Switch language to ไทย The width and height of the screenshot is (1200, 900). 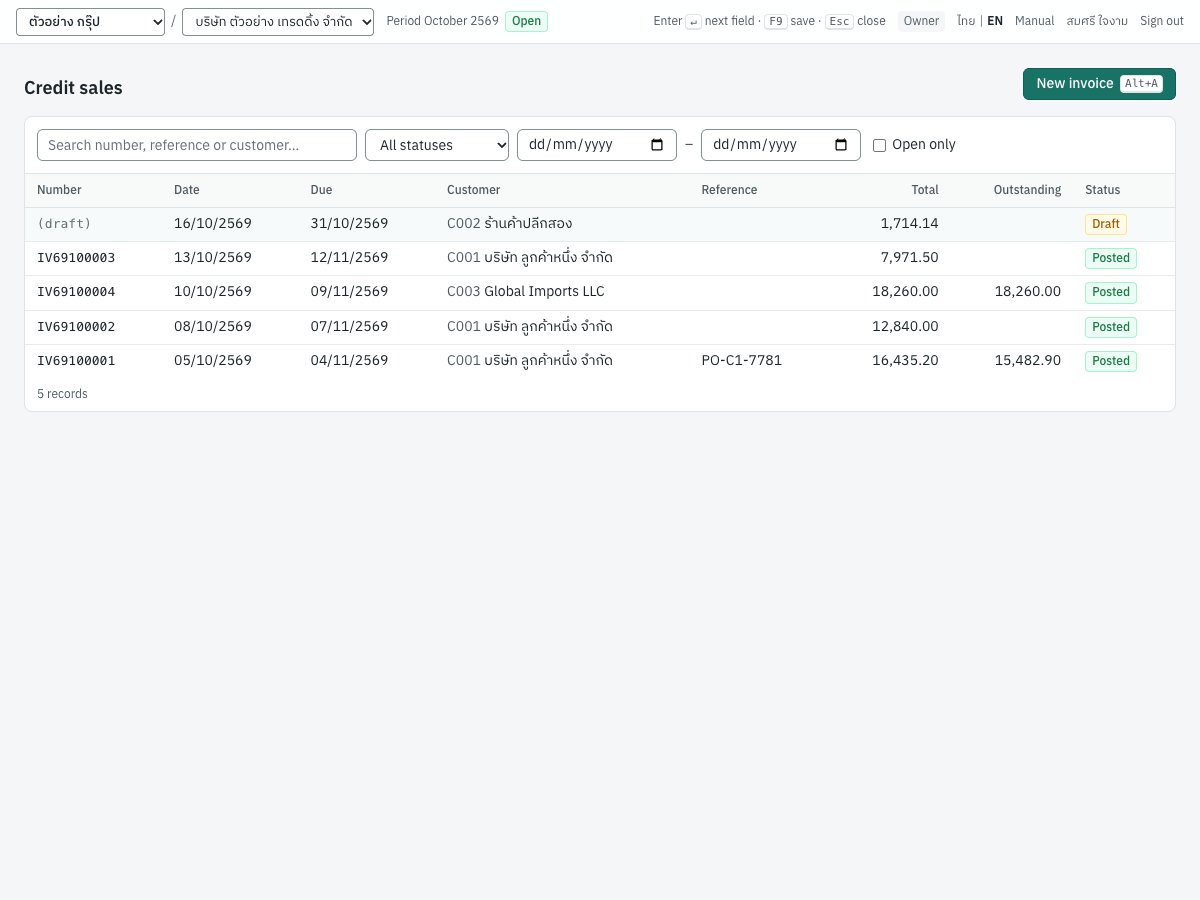(966, 21)
